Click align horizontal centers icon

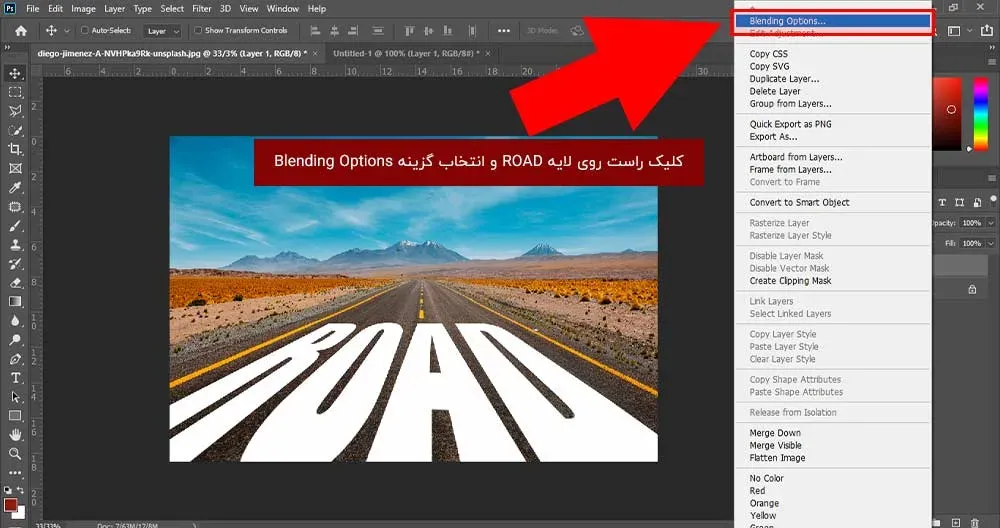coord(334,31)
